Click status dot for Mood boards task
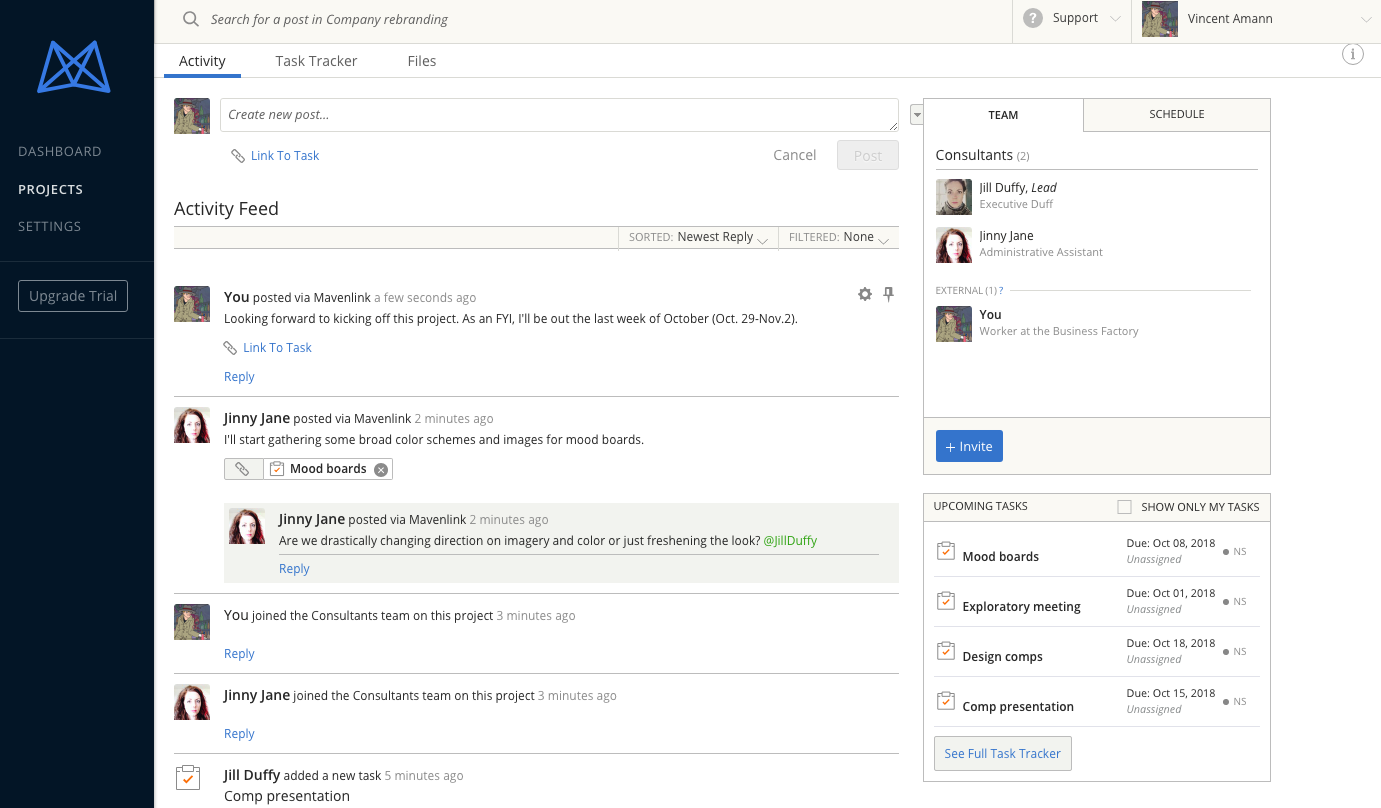The image size is (1381, 808). coord(1226,551)
